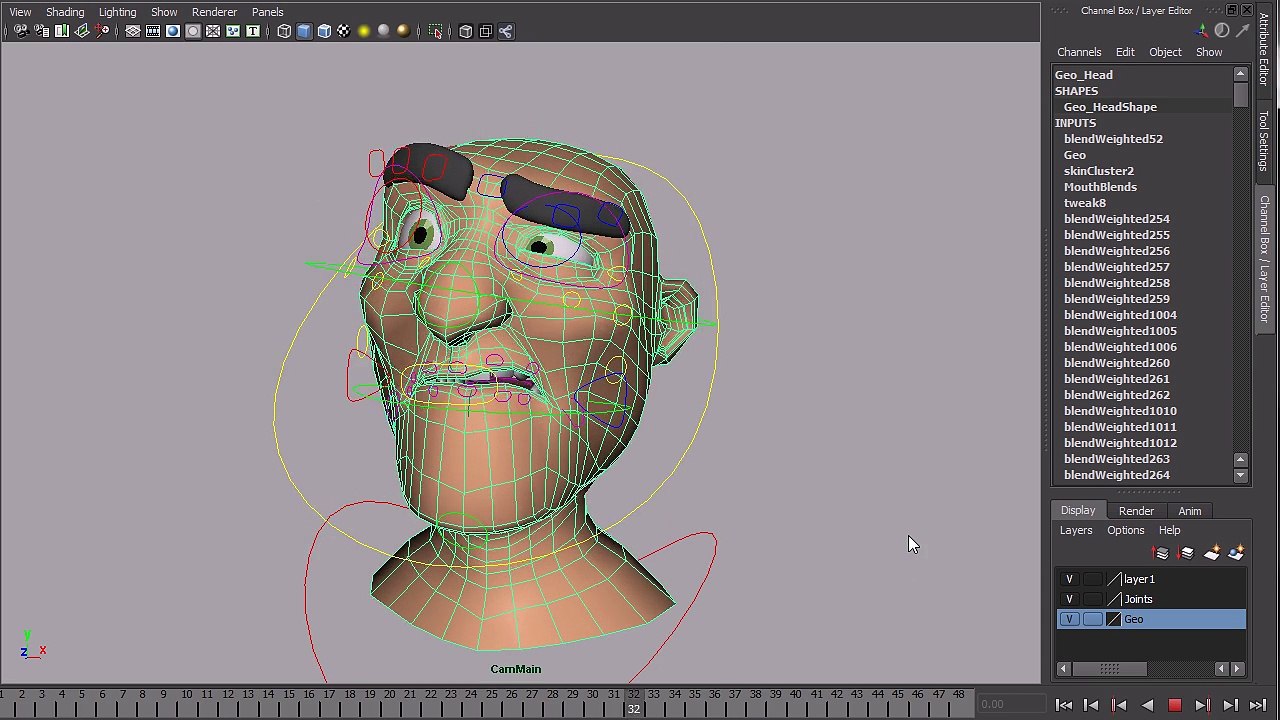The image size is (1280, 720).
Task: Switch to Wireframe cube display icon
Action: tap(284, 31)
